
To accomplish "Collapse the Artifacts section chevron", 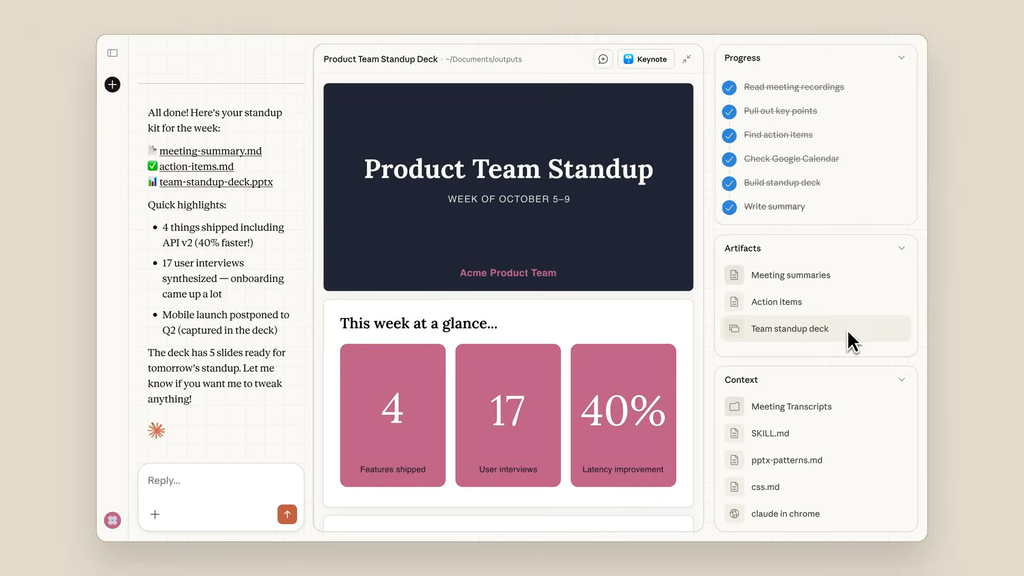I will pos(901,248).
